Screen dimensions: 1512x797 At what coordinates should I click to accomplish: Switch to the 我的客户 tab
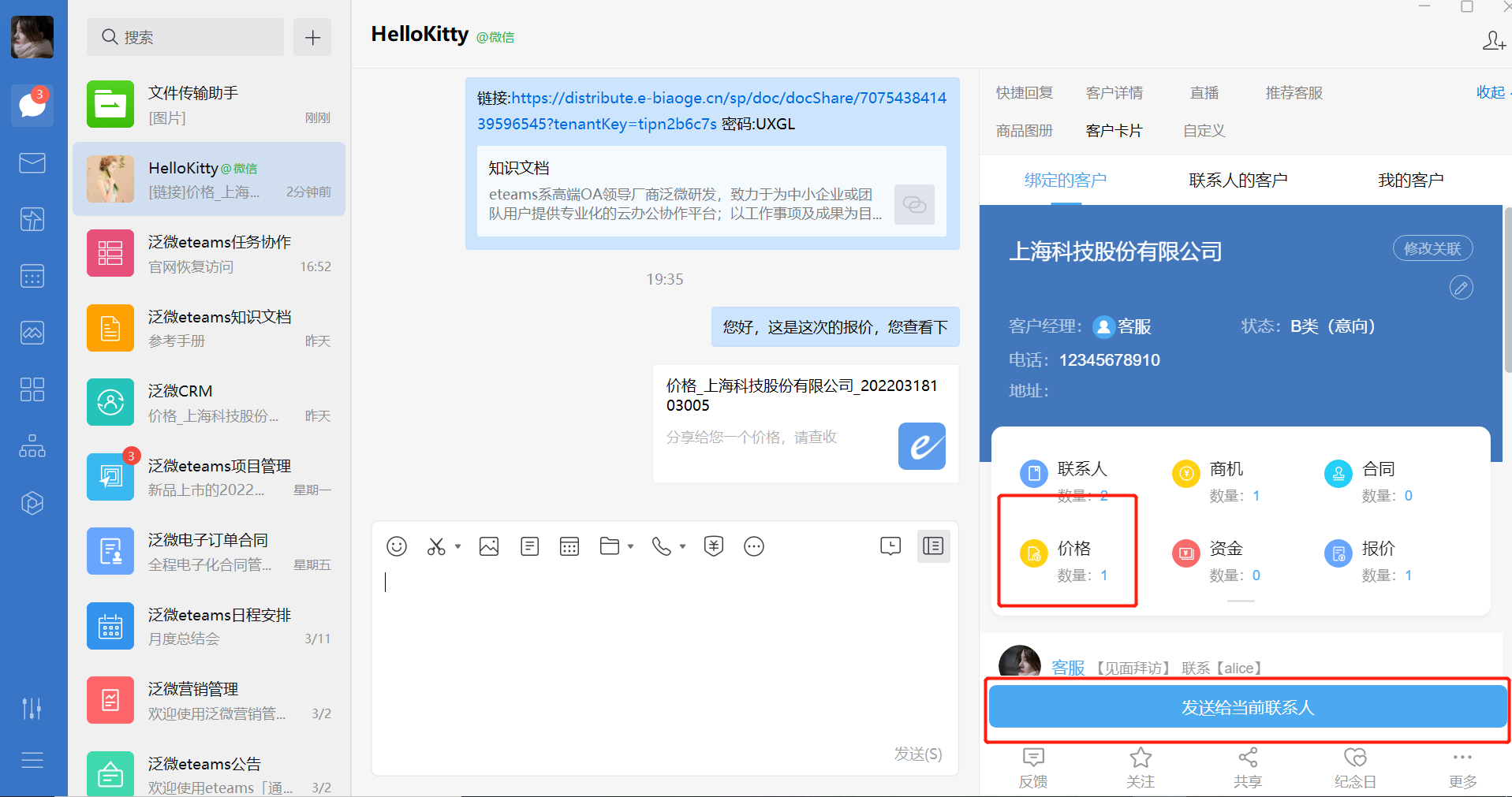1410,179
